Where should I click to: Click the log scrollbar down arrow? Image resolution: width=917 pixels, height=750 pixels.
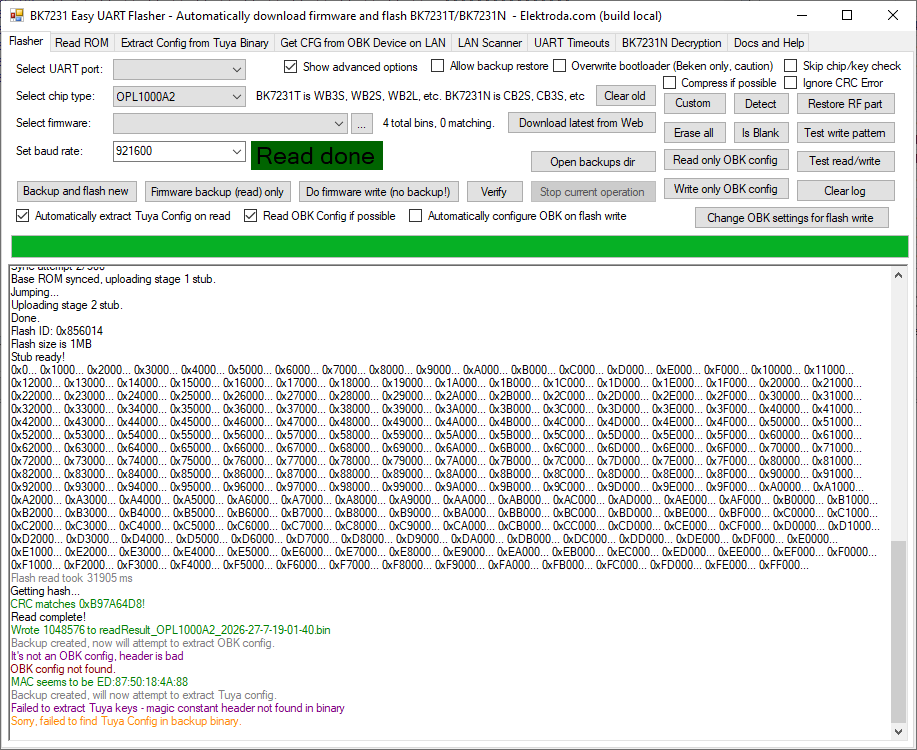pyautogui.click(x=899, y=732)
